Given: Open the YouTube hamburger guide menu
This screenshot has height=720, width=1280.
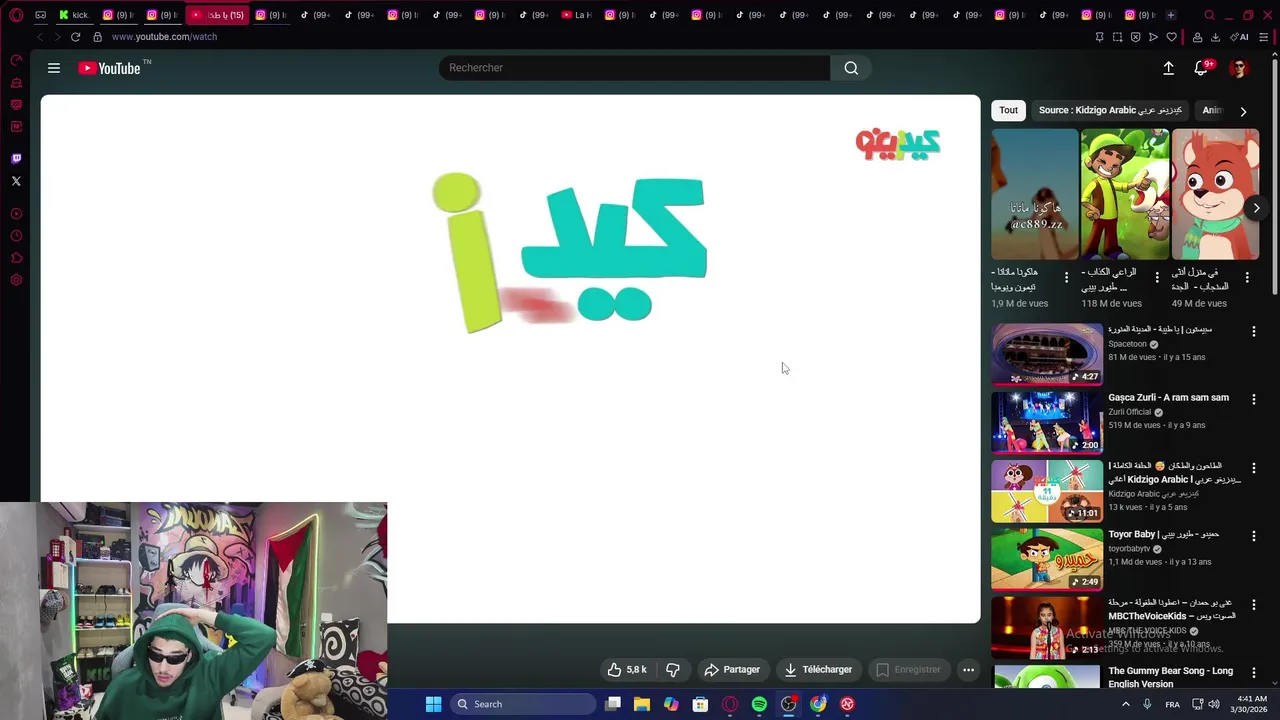Looking at the screenshot, I should tap(54, 68).
